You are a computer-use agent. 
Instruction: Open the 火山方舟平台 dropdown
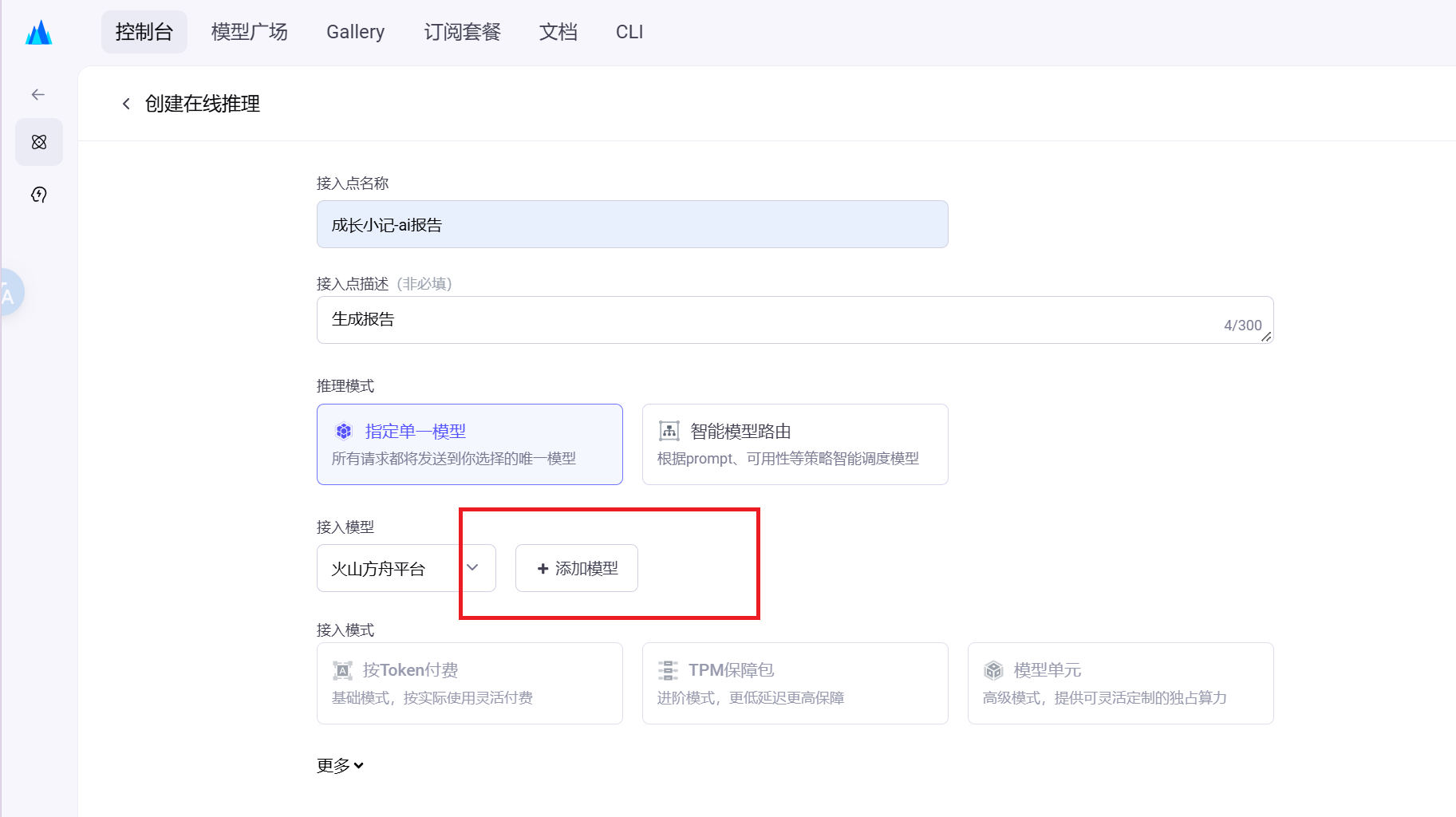[406, 568]
